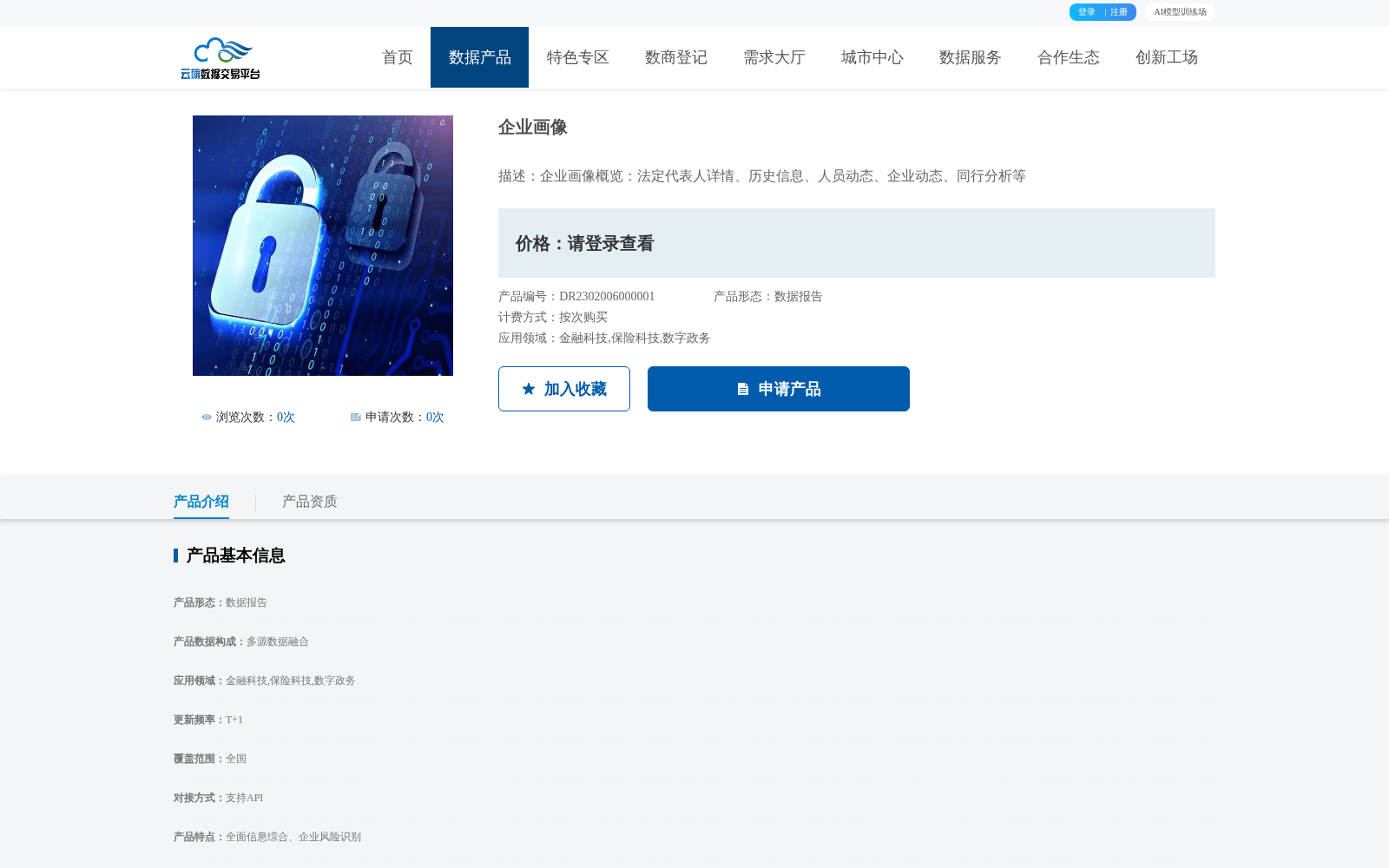Click the 描述 product description text
Image resolution: width=1389 pixels, height=868 pixels.
tap(762, 176)
